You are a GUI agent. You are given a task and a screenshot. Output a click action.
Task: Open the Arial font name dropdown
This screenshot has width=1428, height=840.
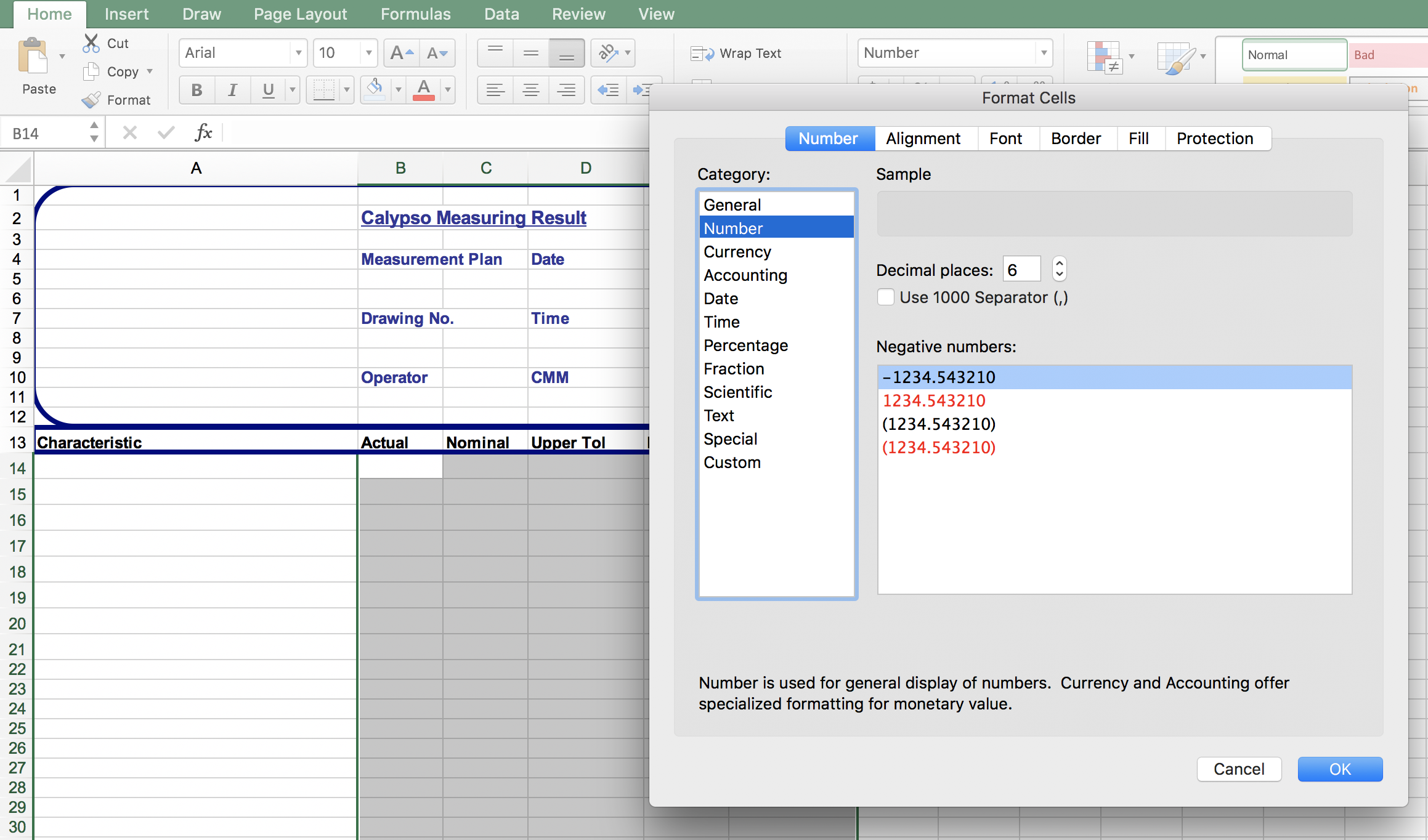[x=298, y=53]
